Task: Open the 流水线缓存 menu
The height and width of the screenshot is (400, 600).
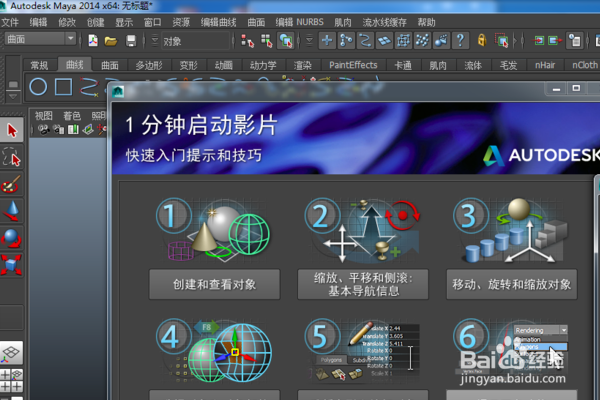Action: 385,23
